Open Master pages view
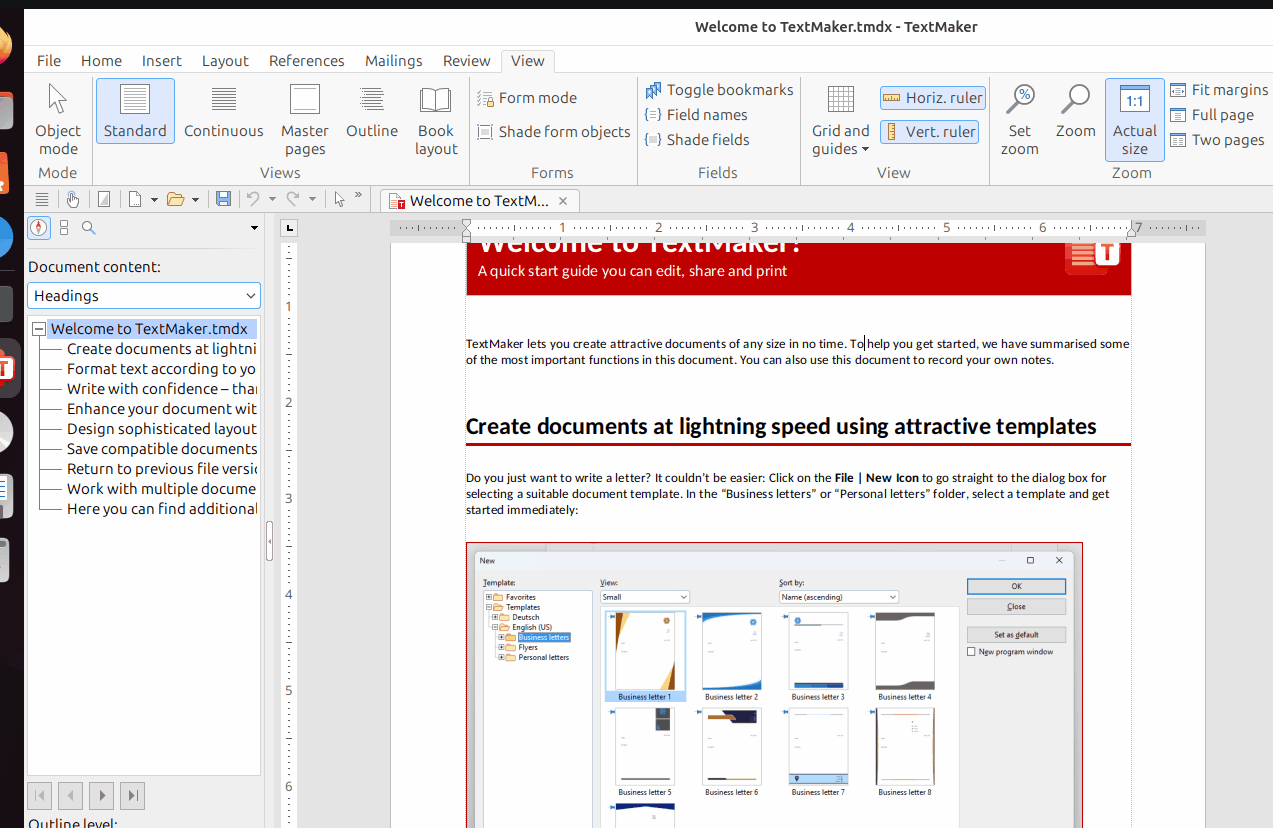This screenshot has width=1273, height=828. coord(304,119)
